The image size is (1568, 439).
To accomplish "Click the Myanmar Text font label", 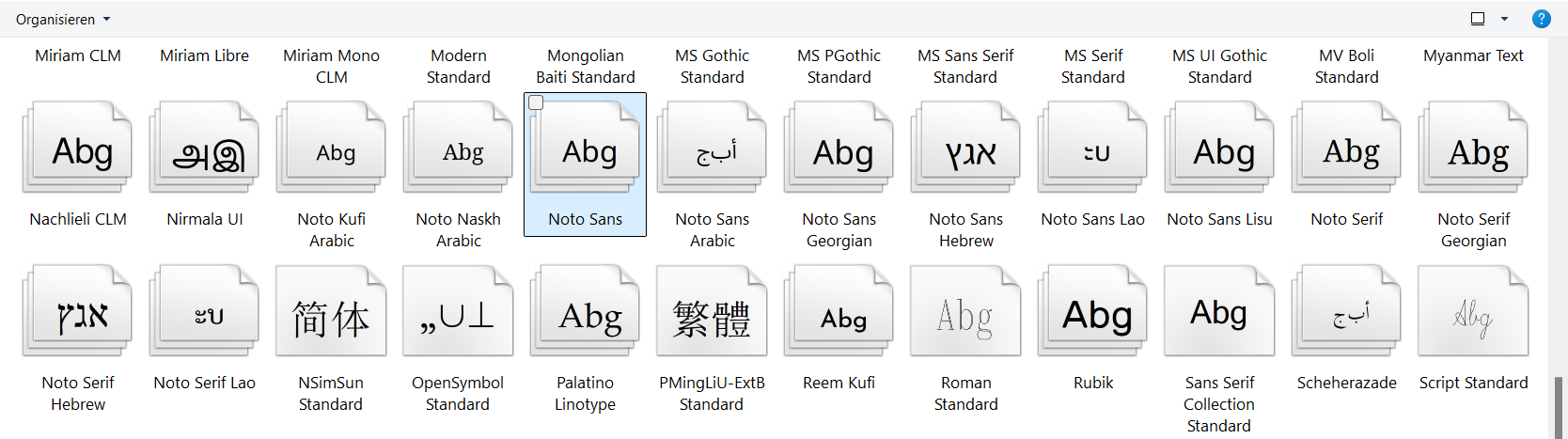I will coord(1473,55).
